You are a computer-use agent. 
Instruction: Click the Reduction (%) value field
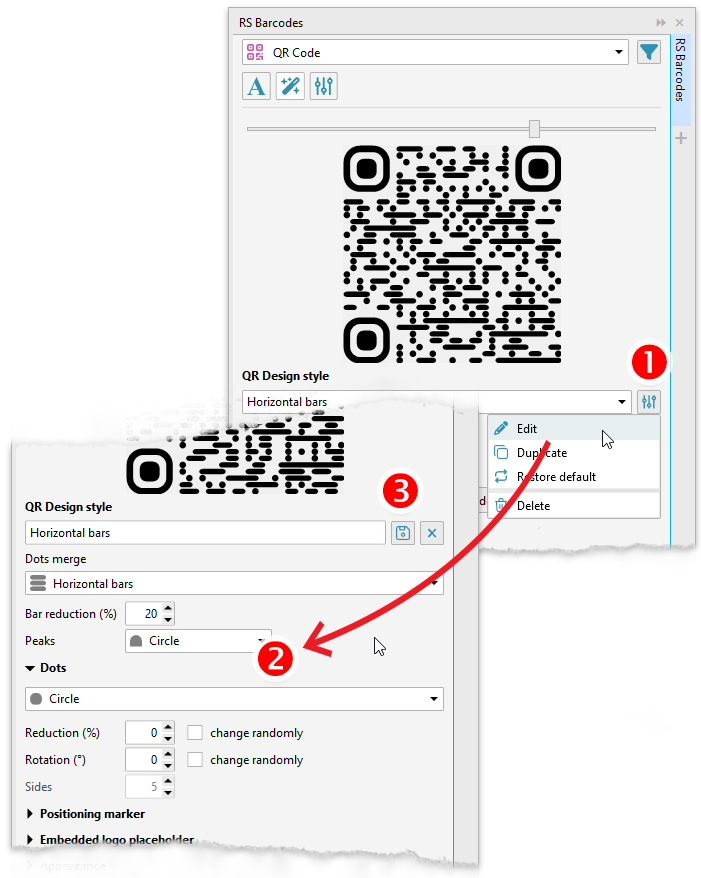tap(144, 733)
